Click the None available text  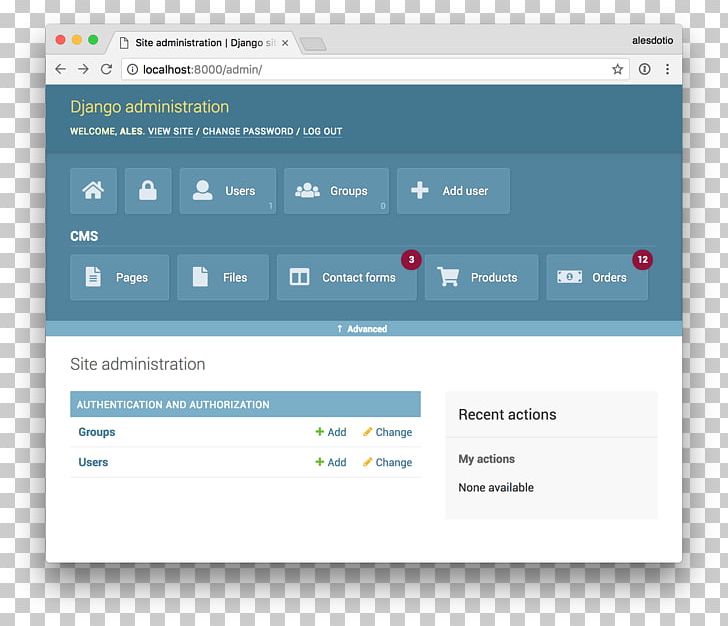(496, 487)
